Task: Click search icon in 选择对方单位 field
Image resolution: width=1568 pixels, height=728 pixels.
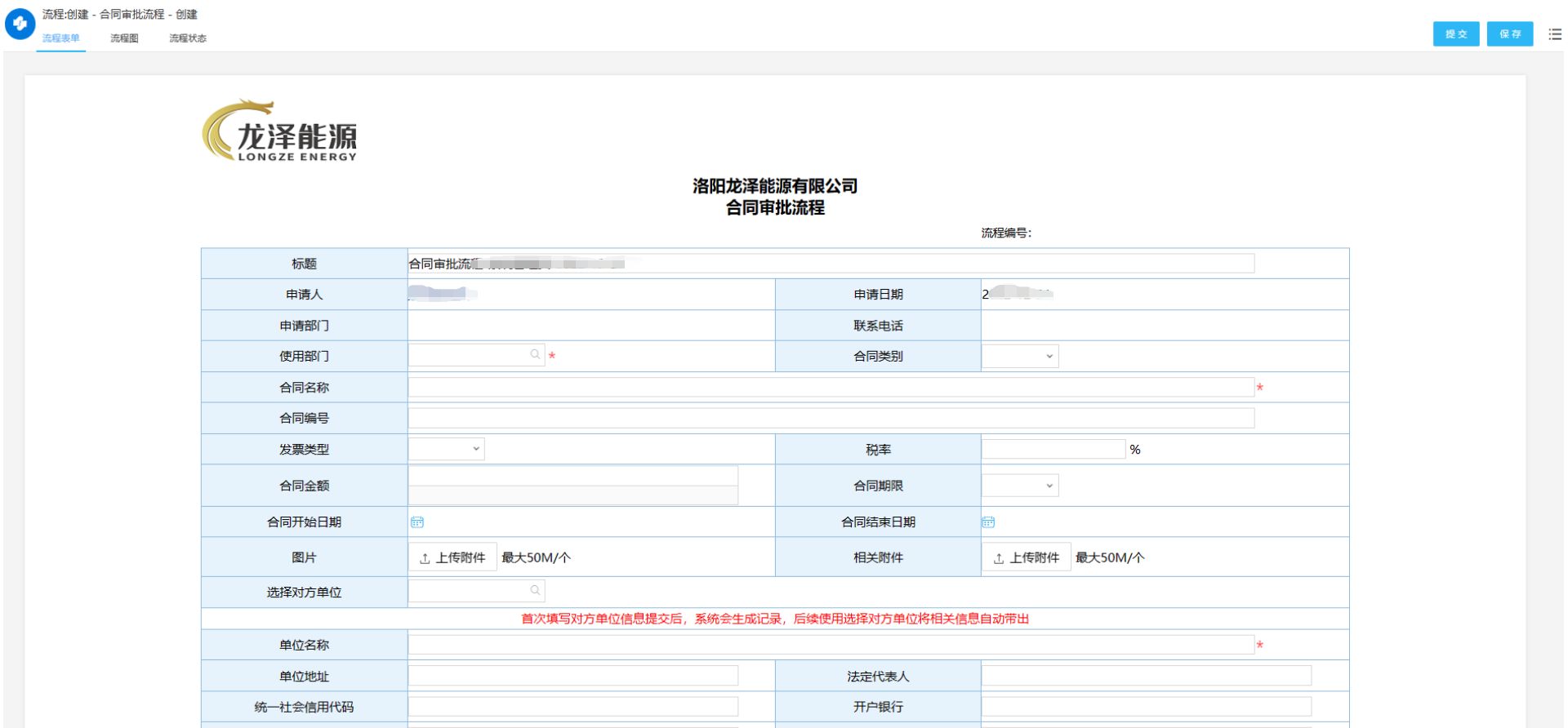Action: [536, 591]
